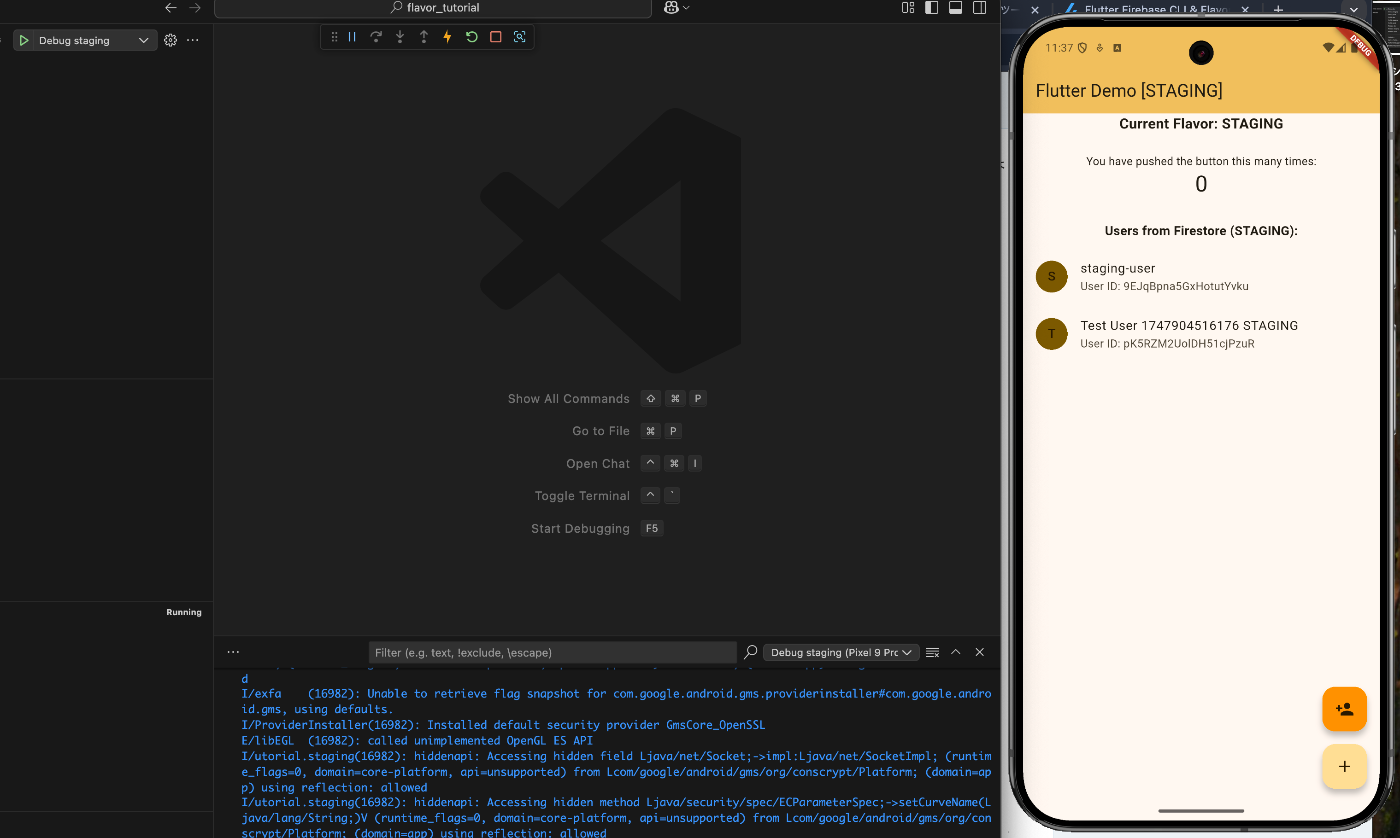The image size is (1400, 838).
Task: Tap the T avatar beside Test User
Action: point(1051,334)
